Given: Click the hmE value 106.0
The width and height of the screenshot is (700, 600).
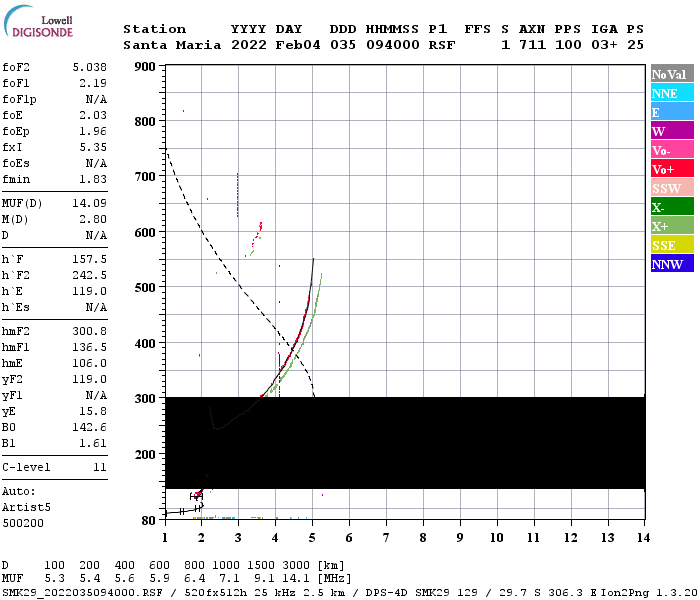Looking at the screenshot, I should 90,363.
